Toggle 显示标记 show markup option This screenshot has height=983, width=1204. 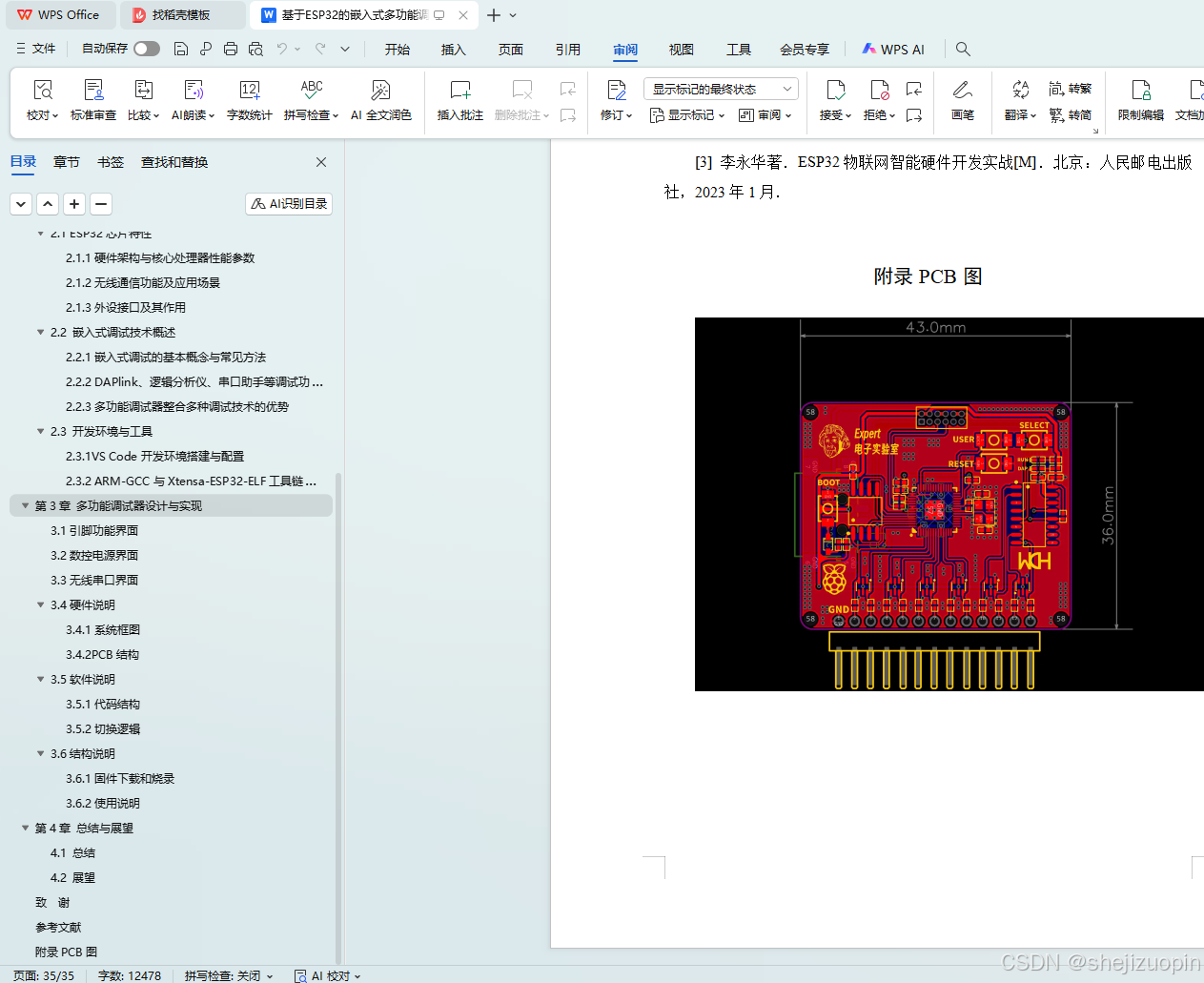pyautogui.click(x=685, y=114)
